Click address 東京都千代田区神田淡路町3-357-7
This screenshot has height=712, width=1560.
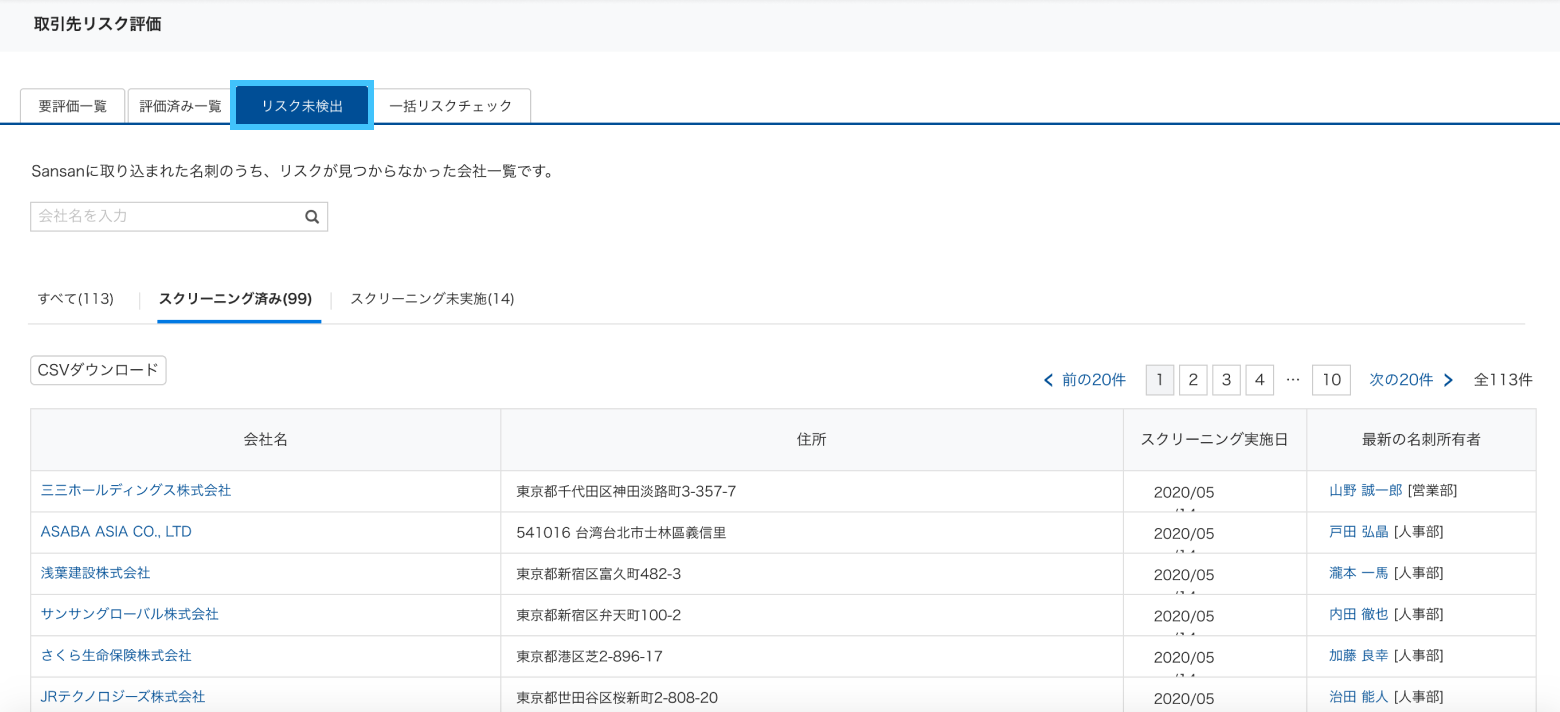pos(626,492)
